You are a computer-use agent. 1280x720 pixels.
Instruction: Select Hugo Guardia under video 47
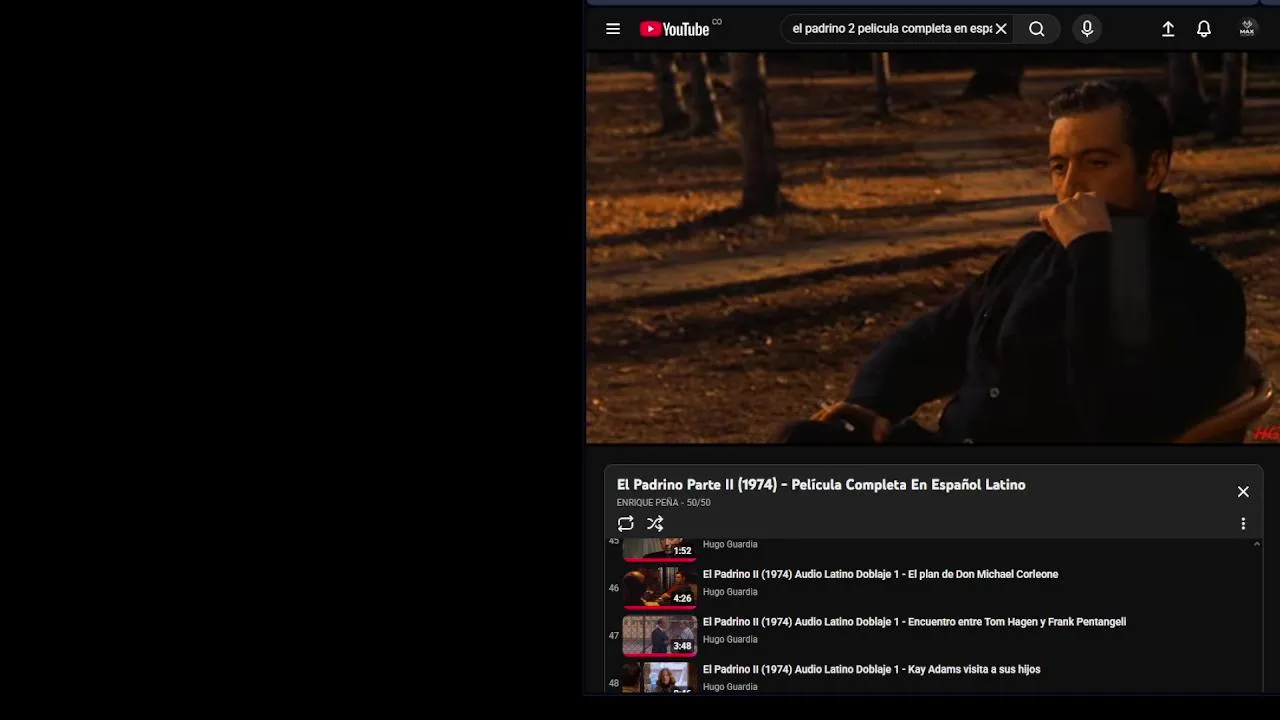(730, 640)
